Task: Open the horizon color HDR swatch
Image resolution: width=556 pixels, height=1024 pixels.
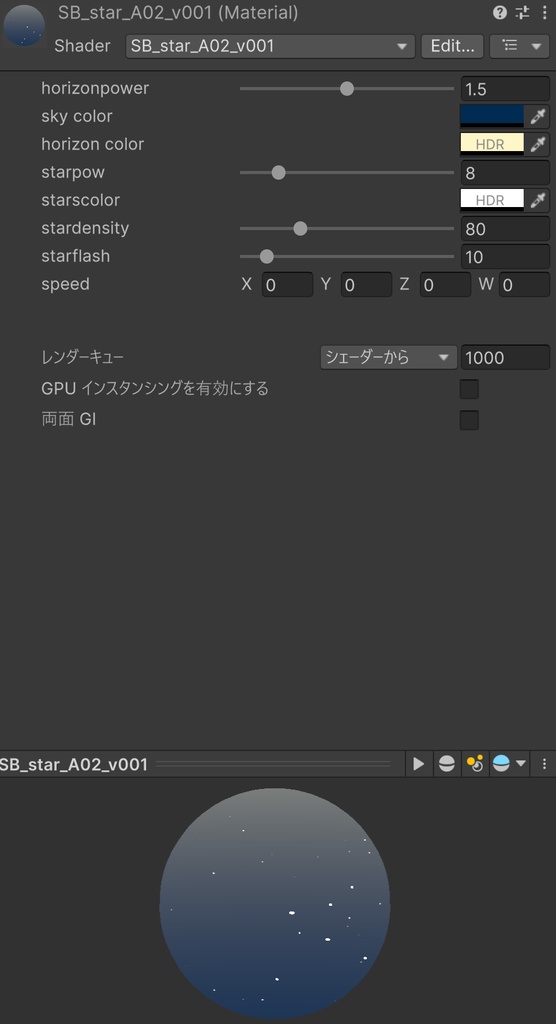Action: 492,144
